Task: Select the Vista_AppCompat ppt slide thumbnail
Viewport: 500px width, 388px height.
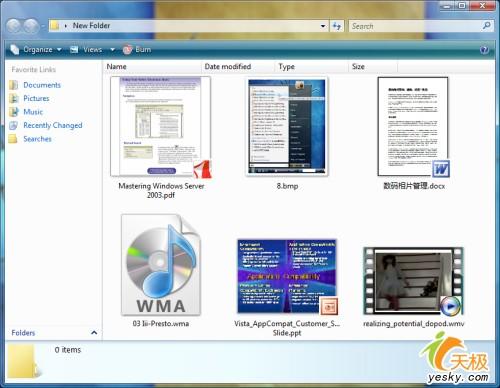Action: 287,277
